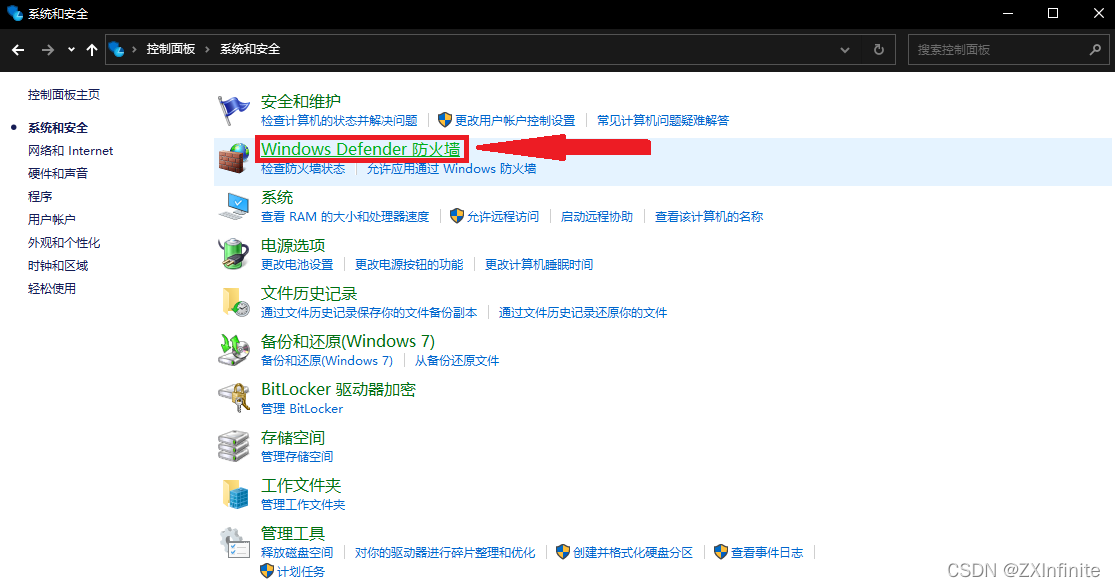
Task: Expand the chevron before 控制面板 breadcrumb
Action: point(134,49)
